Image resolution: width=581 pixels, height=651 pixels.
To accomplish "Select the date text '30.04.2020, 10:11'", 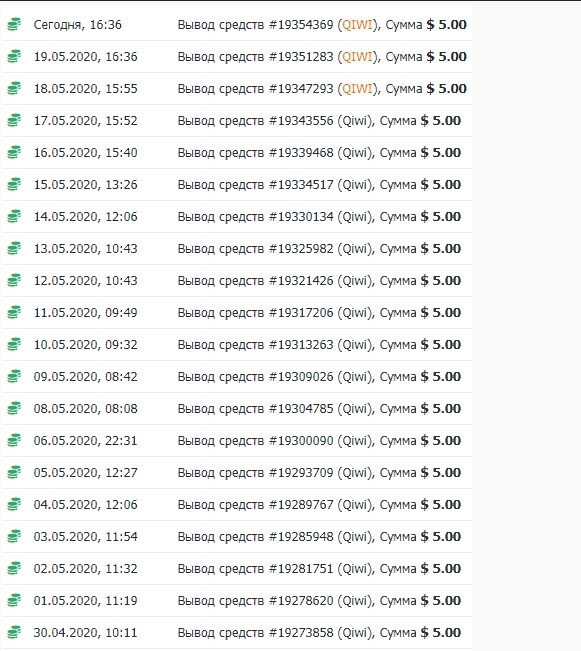I will (86, 632).
